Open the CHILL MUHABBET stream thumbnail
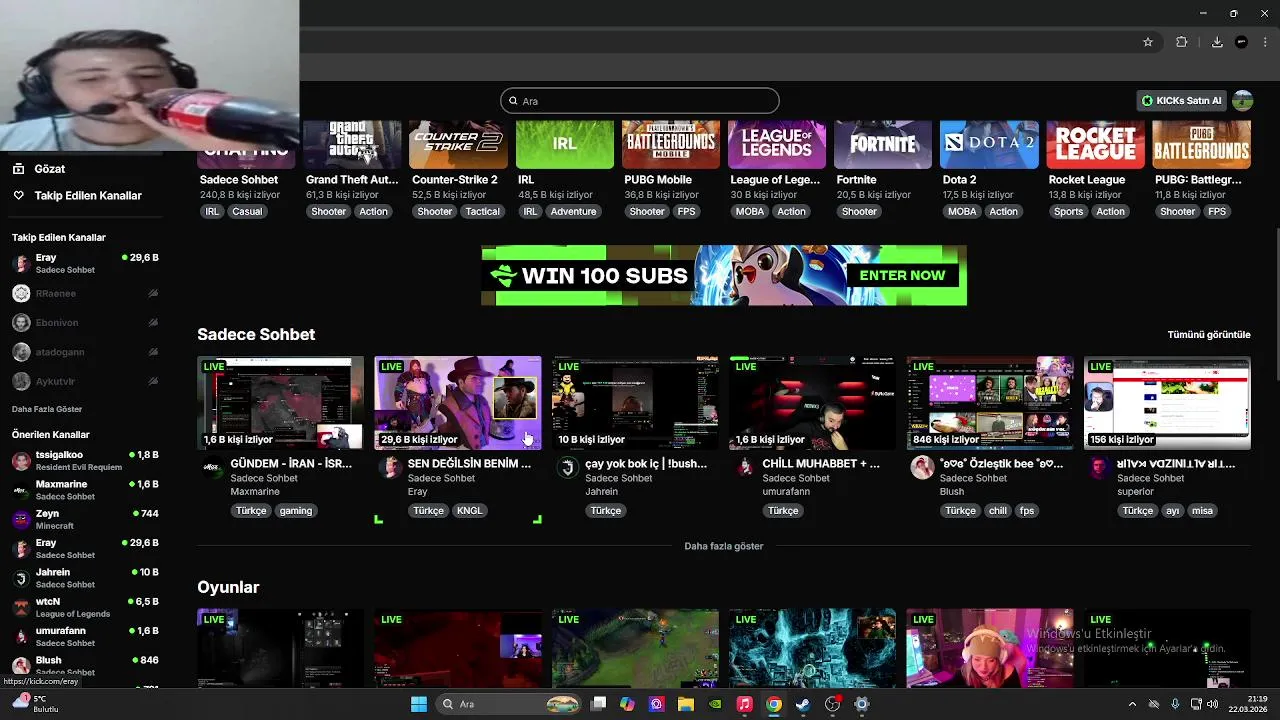The height and width of the screenshot is (720, 1280). tap(812, 403)
